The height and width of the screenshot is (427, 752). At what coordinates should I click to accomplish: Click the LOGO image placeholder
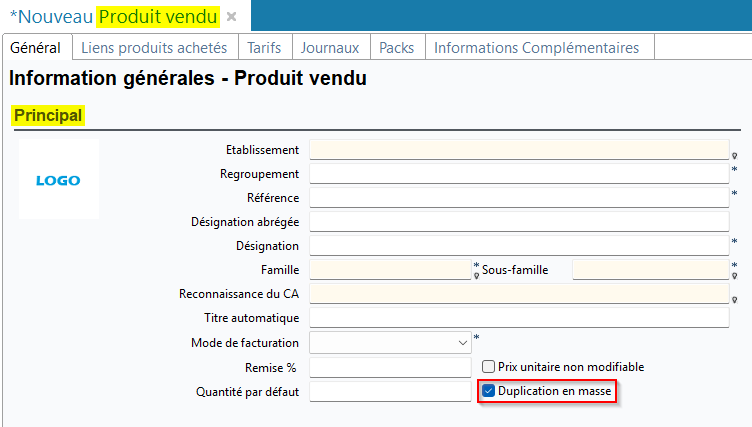tap(58, 181)
